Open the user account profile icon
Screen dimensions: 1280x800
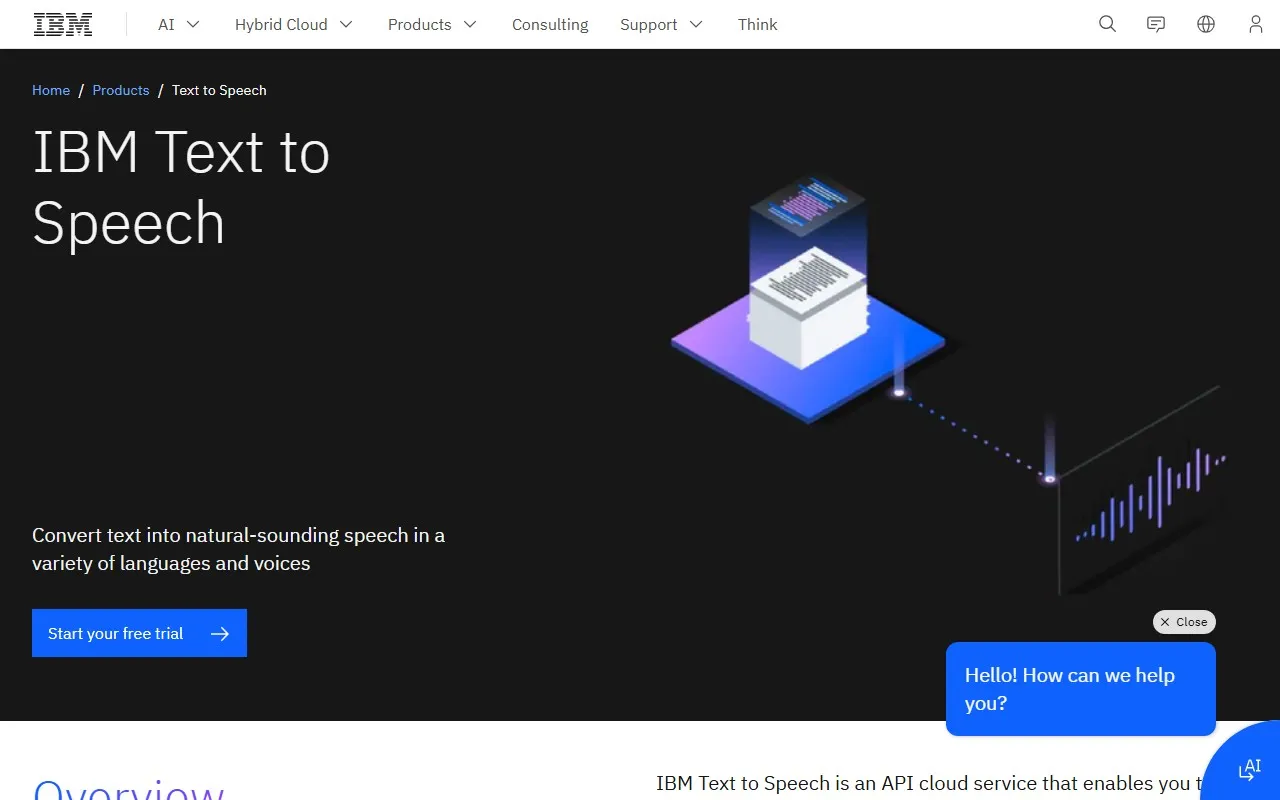pyautogui.click(x=1255, y=24)
